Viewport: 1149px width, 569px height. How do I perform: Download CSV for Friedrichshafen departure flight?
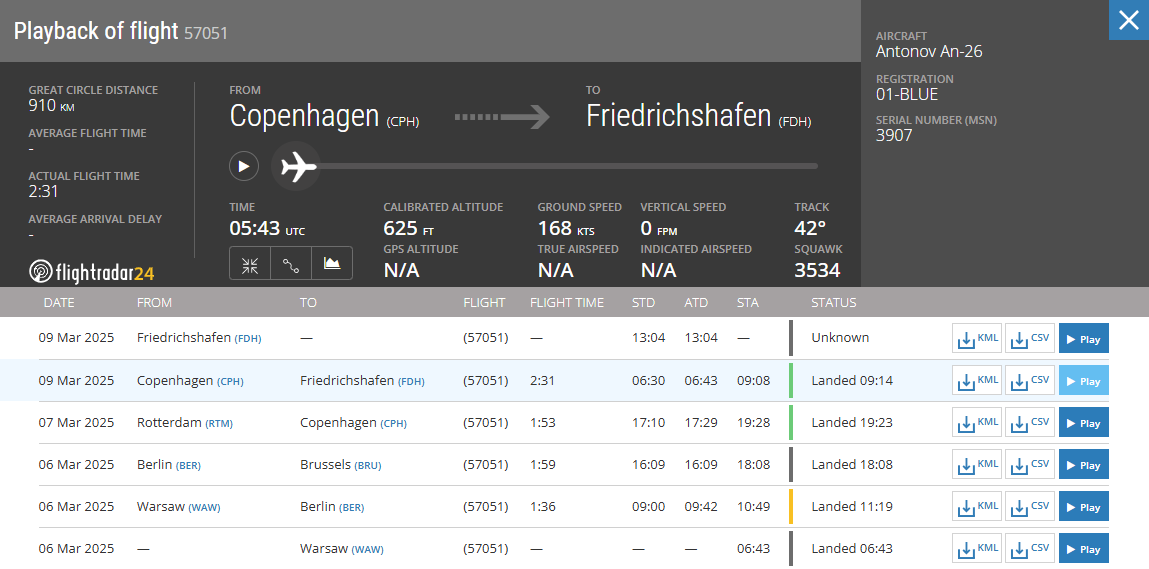1030,338
